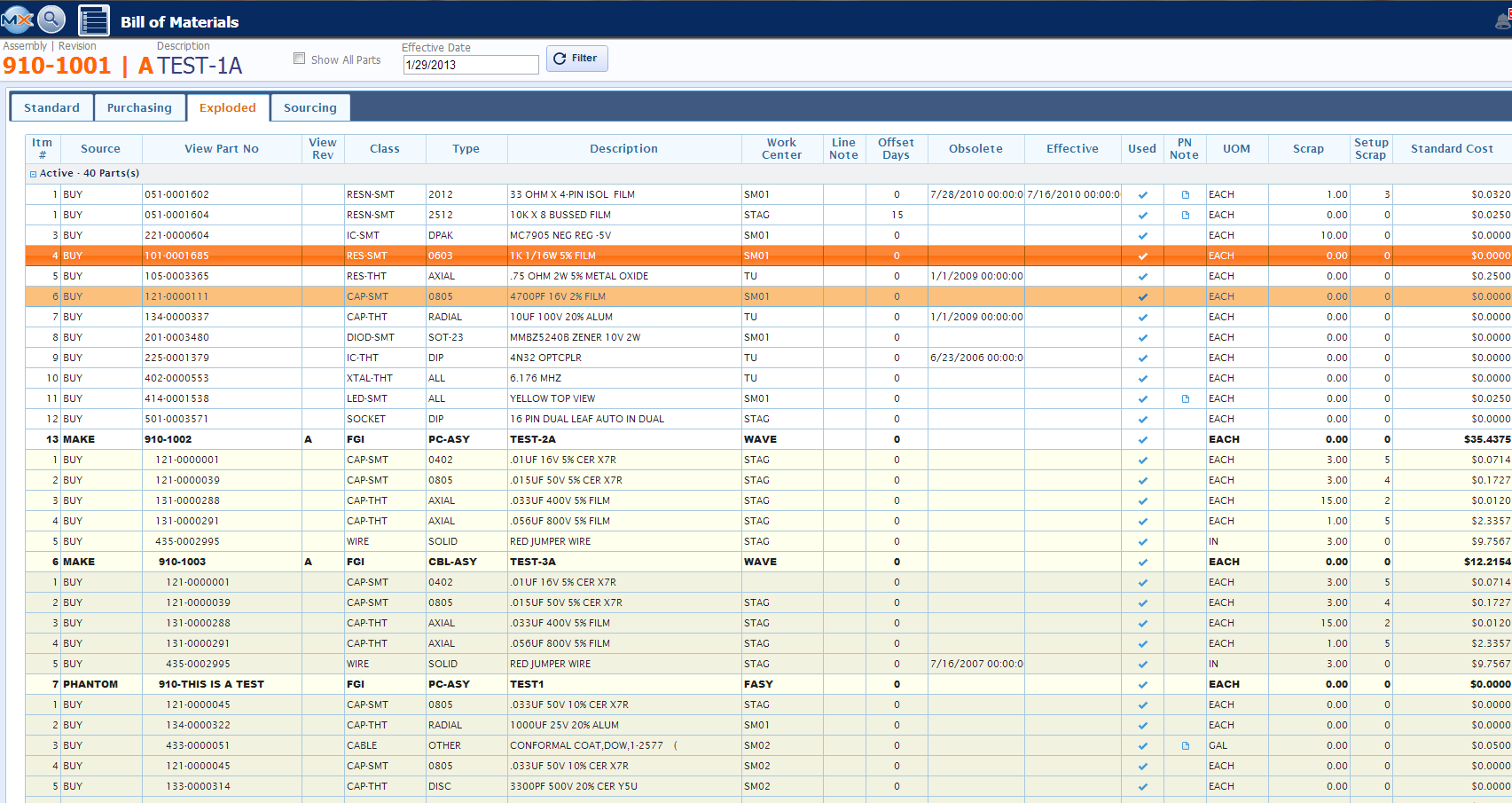Click standard cost $35.4375
This screenshot has height=803, width=1512.
[1487, 439]
